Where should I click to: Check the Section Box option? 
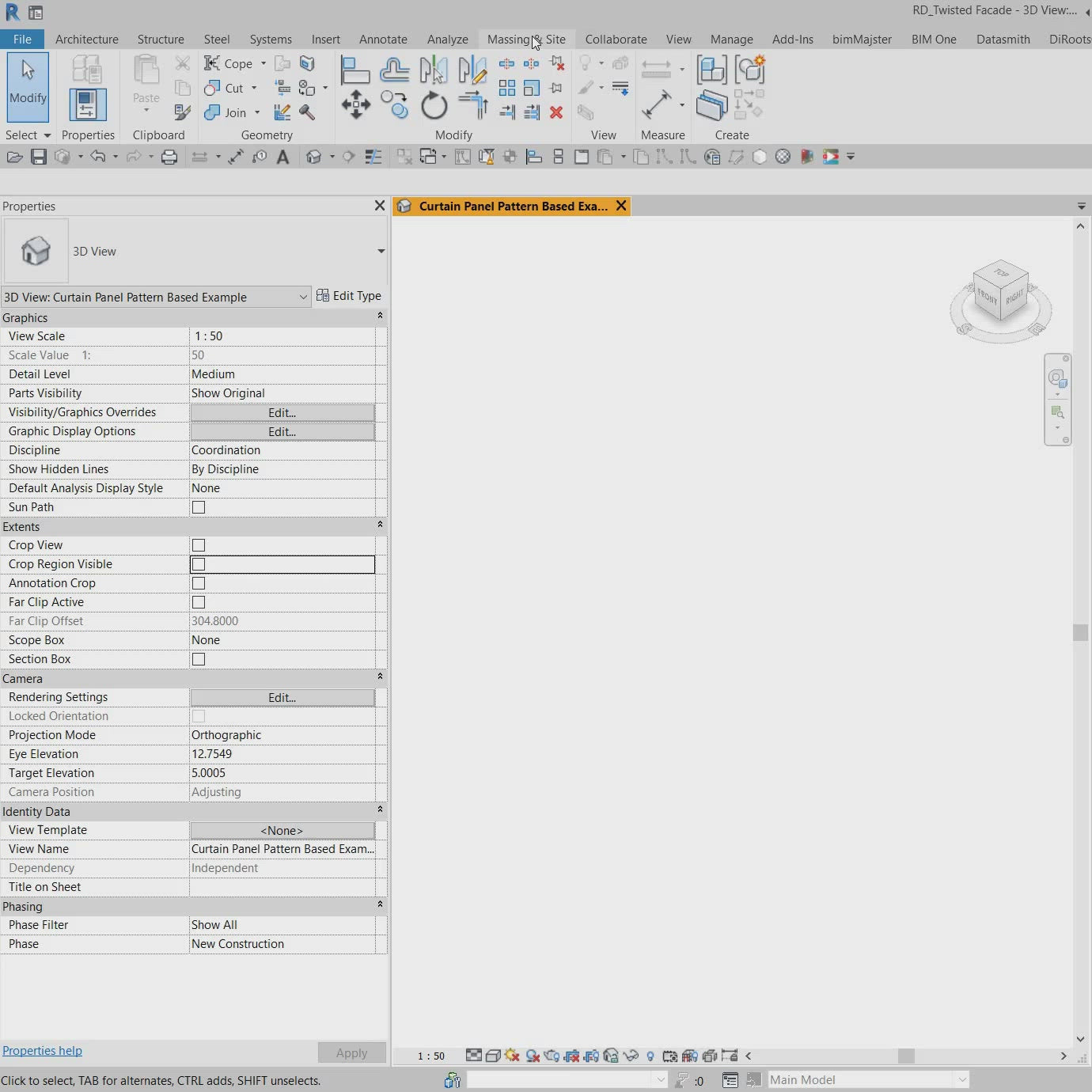199,659
